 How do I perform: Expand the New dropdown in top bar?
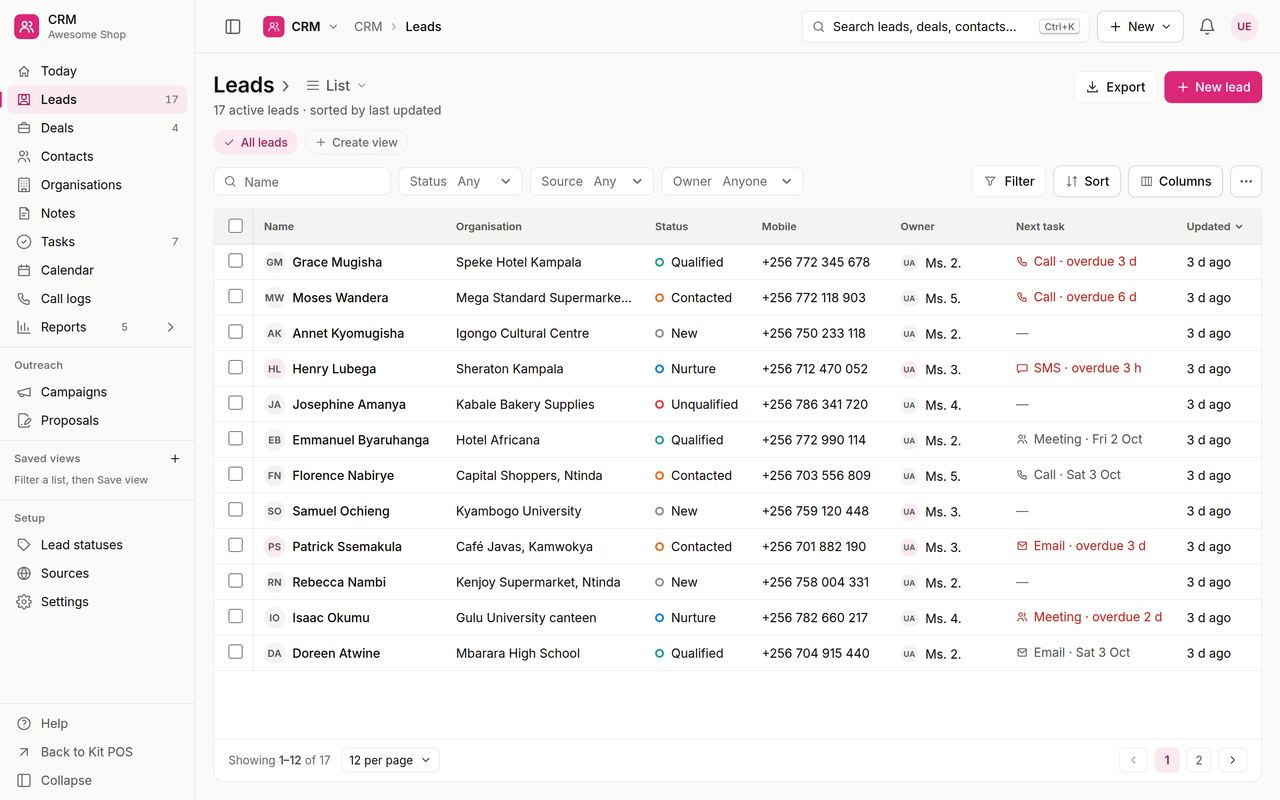click(x=1140, y=27)
